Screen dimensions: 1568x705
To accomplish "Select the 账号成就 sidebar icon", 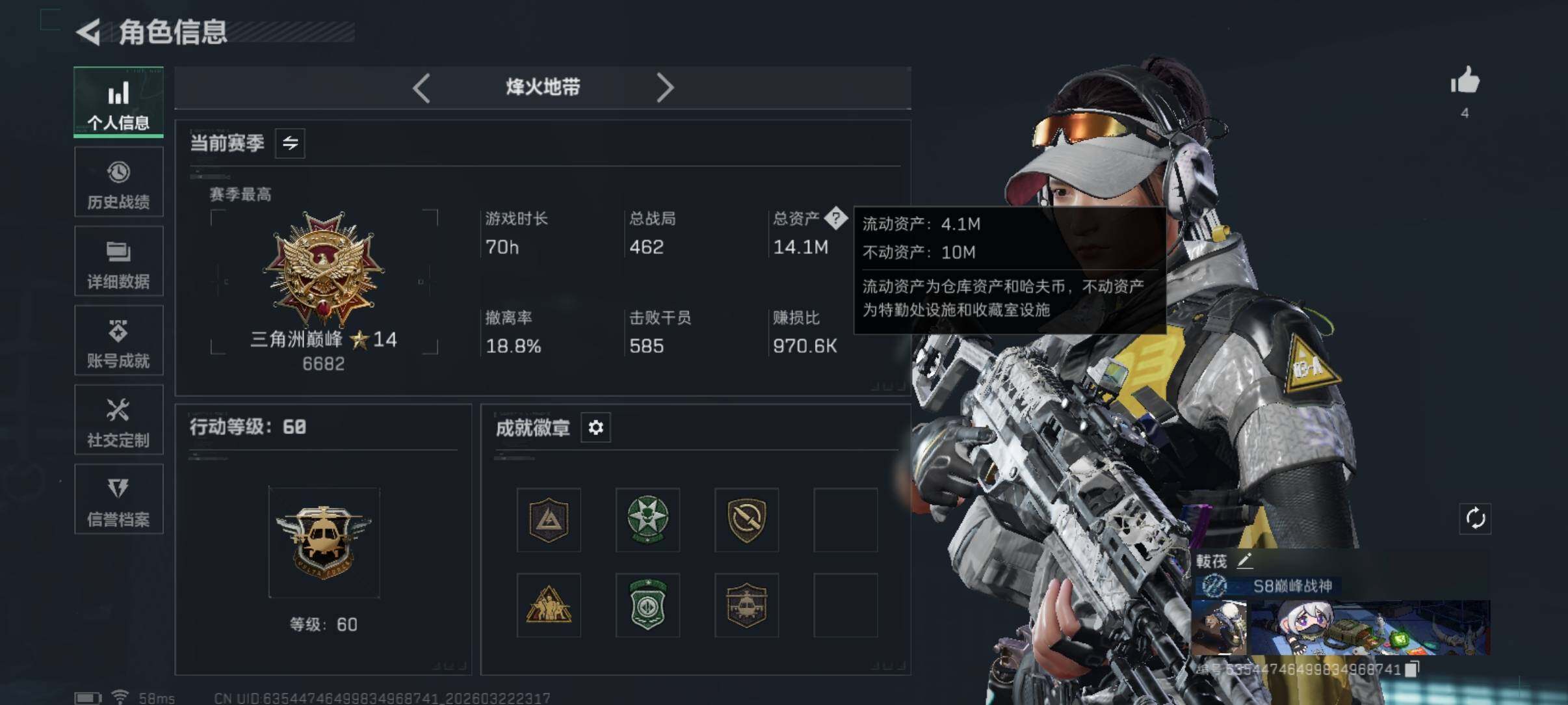I will click(118, 341).
